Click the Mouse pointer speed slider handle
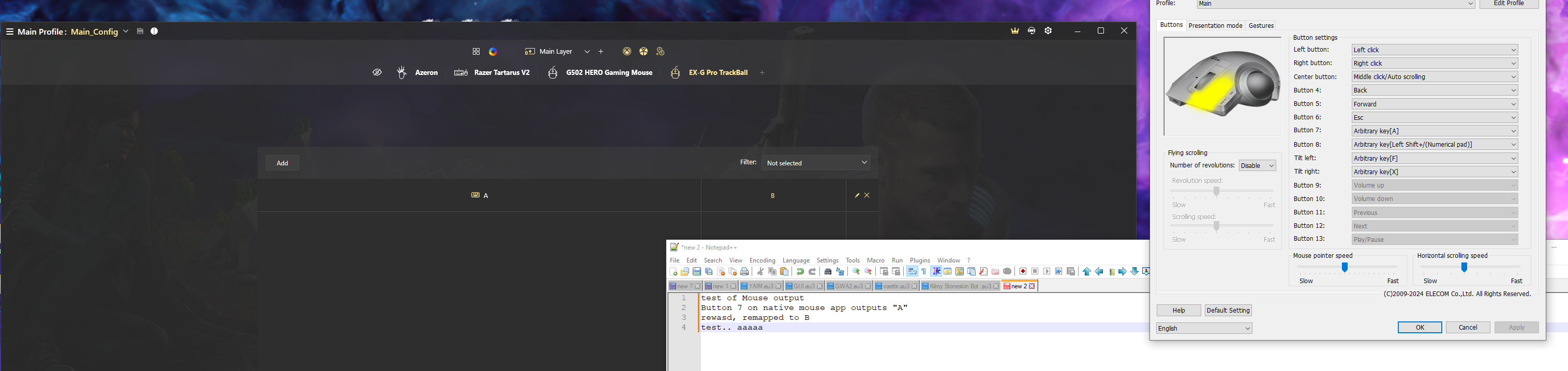This screenshot has height=371, width=1568. tap(1345, 268)
